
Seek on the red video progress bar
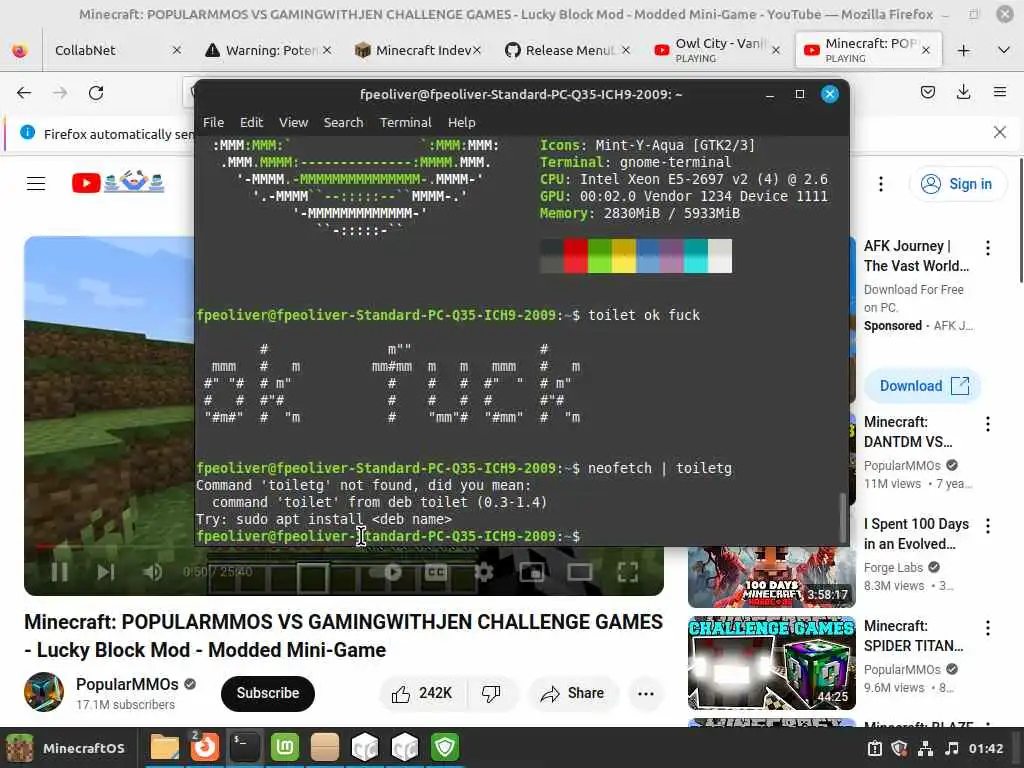tap(116, 546)
